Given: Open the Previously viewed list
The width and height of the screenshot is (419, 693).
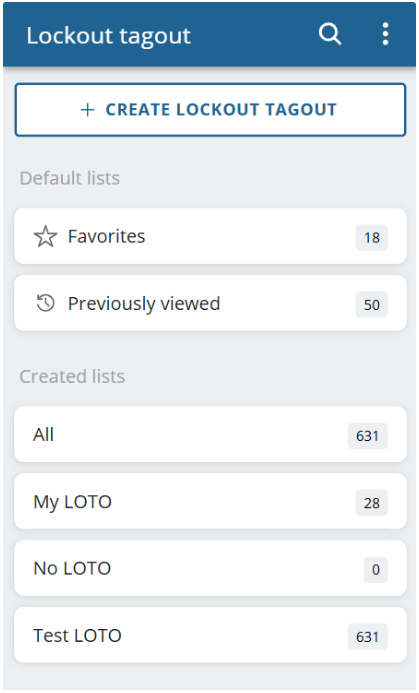Looking at the screenshot, I should click(x=210, y=303).
